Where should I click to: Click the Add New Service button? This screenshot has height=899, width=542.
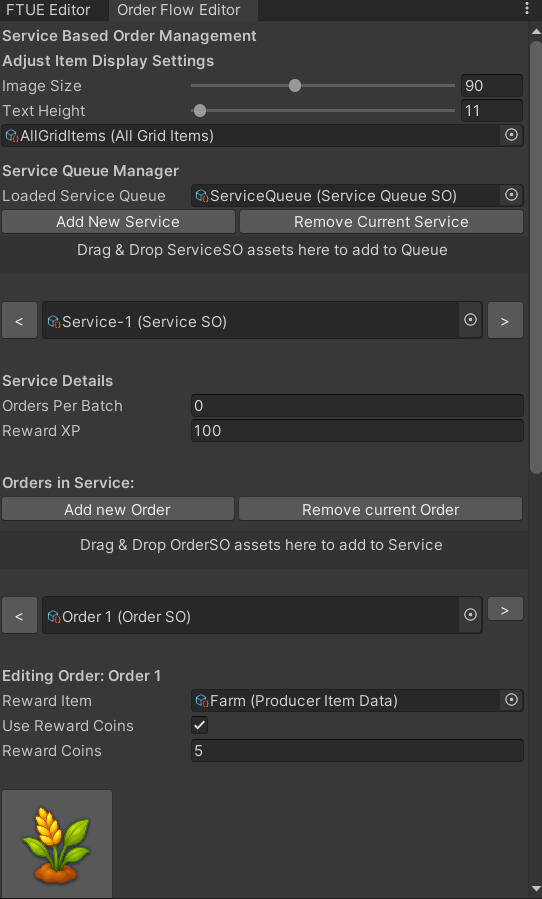click(x=118, y=222)
